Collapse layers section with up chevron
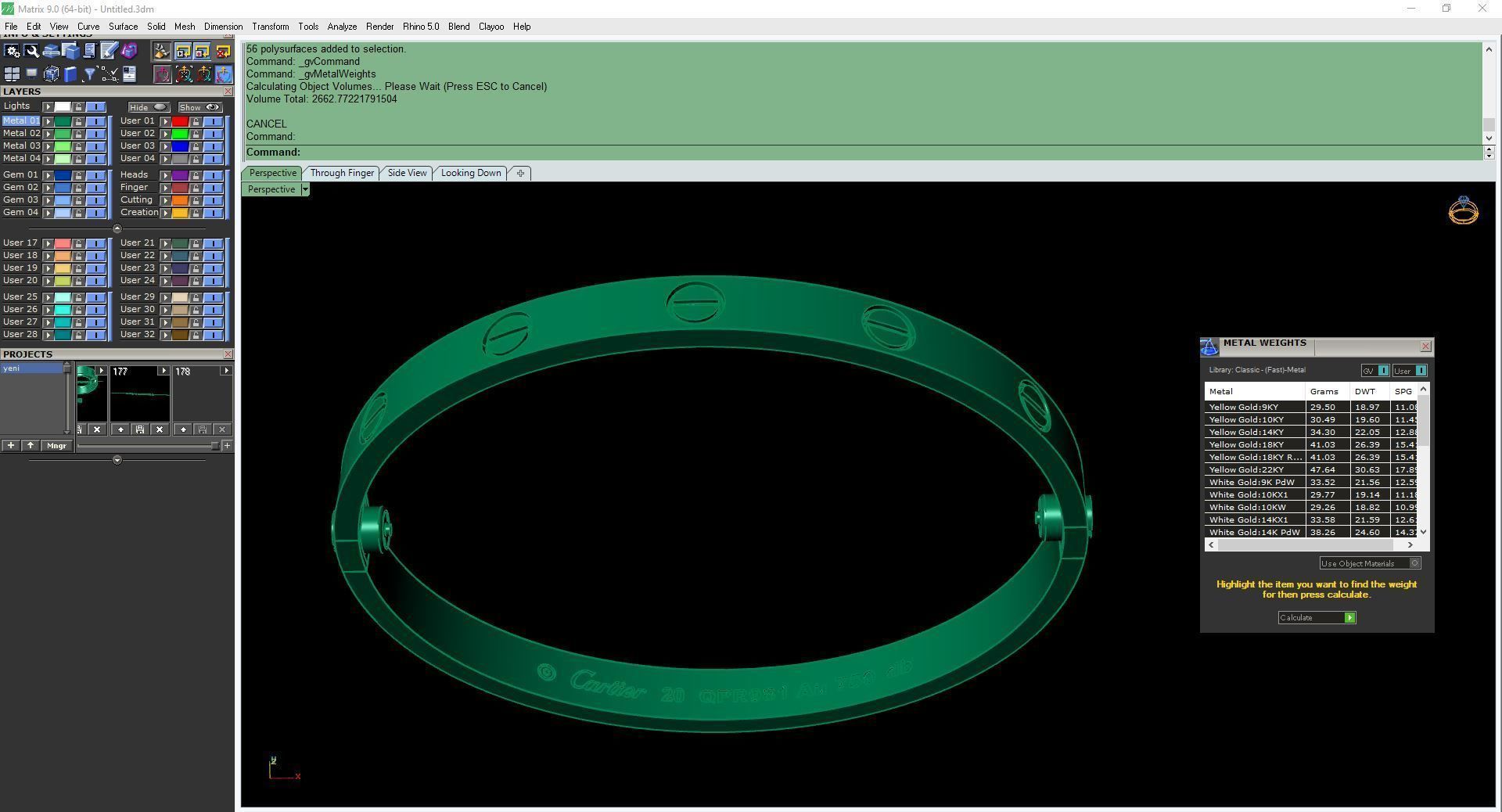This screenshot has width=1502, height=812. (x=117, y=228)
